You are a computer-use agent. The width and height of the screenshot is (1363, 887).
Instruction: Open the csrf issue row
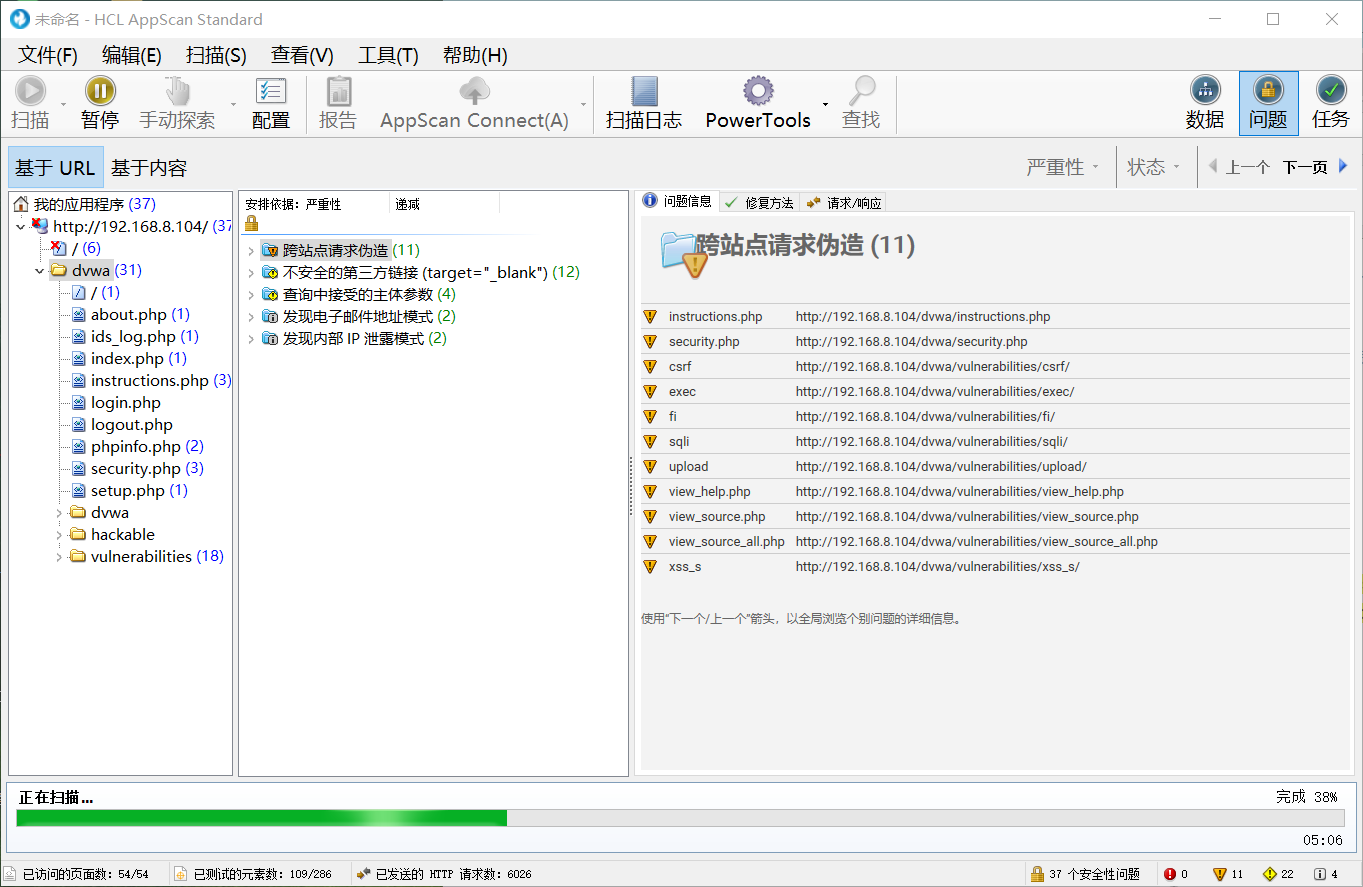995,366
